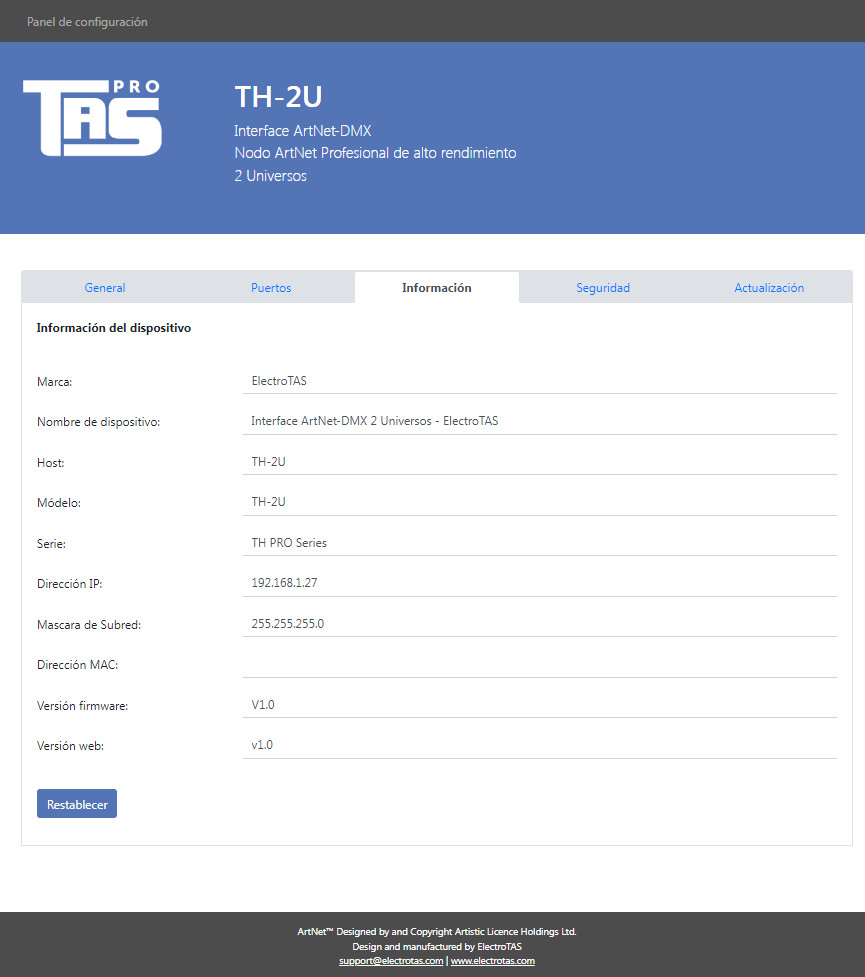Image resolution: width=865 pixels, height=977 pixels.
Task: Click the Restablecer button
Action: point(77,804)
